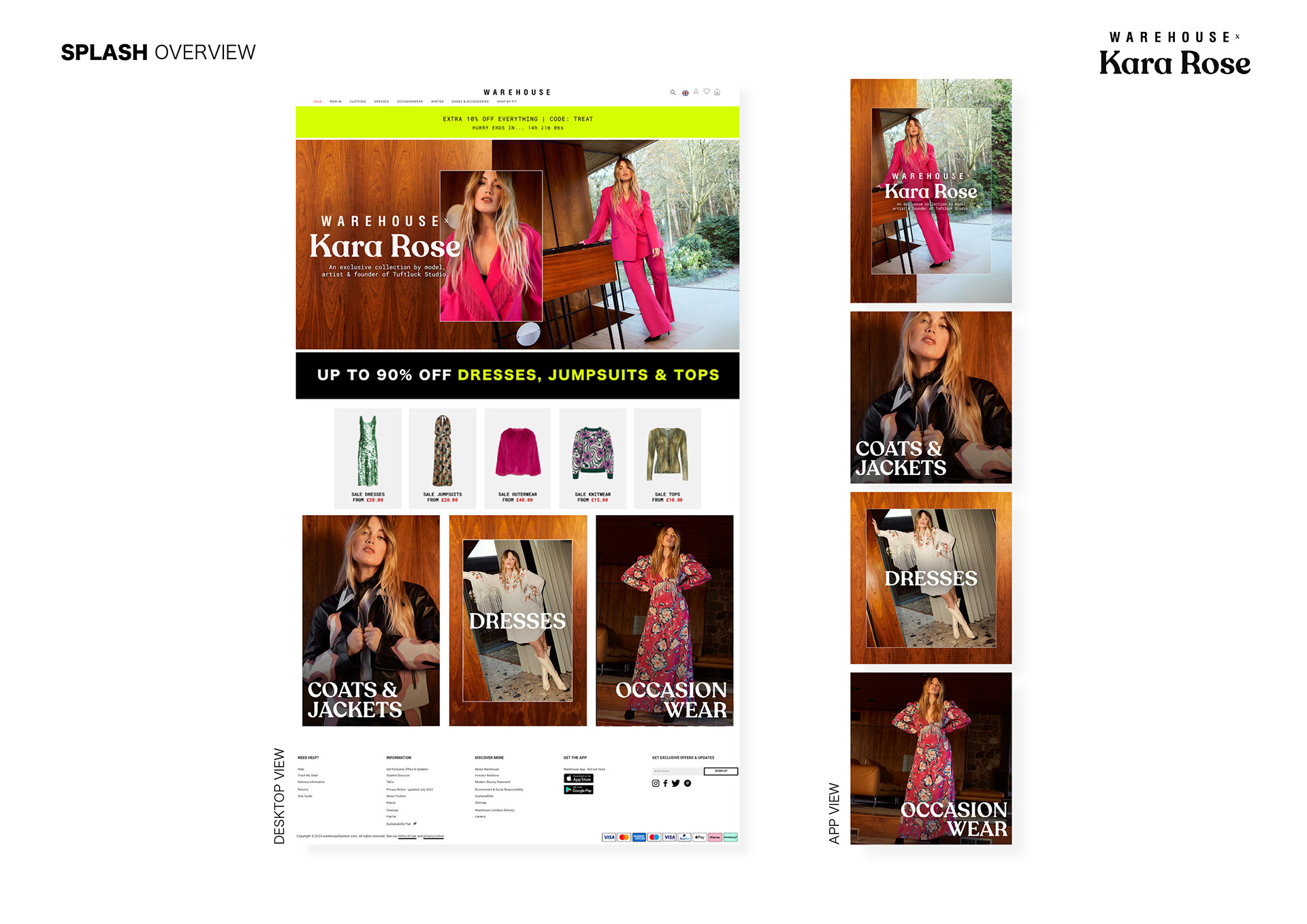
Task: Select the Sale Tops green top tile
Action: tap(667, 458)
